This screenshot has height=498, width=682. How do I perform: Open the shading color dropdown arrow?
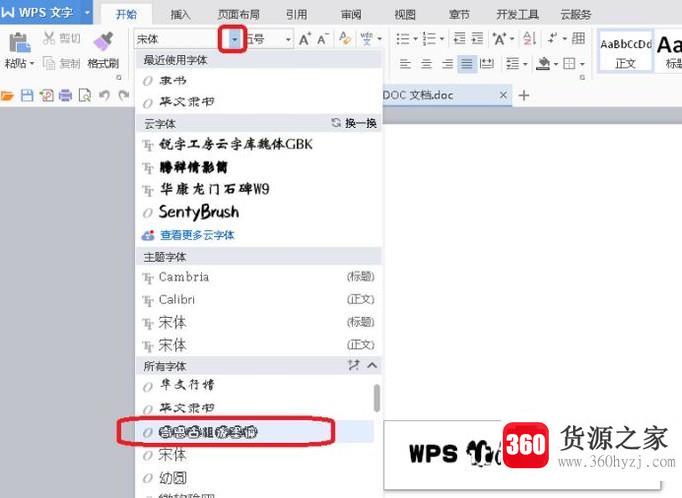point(556,64)
